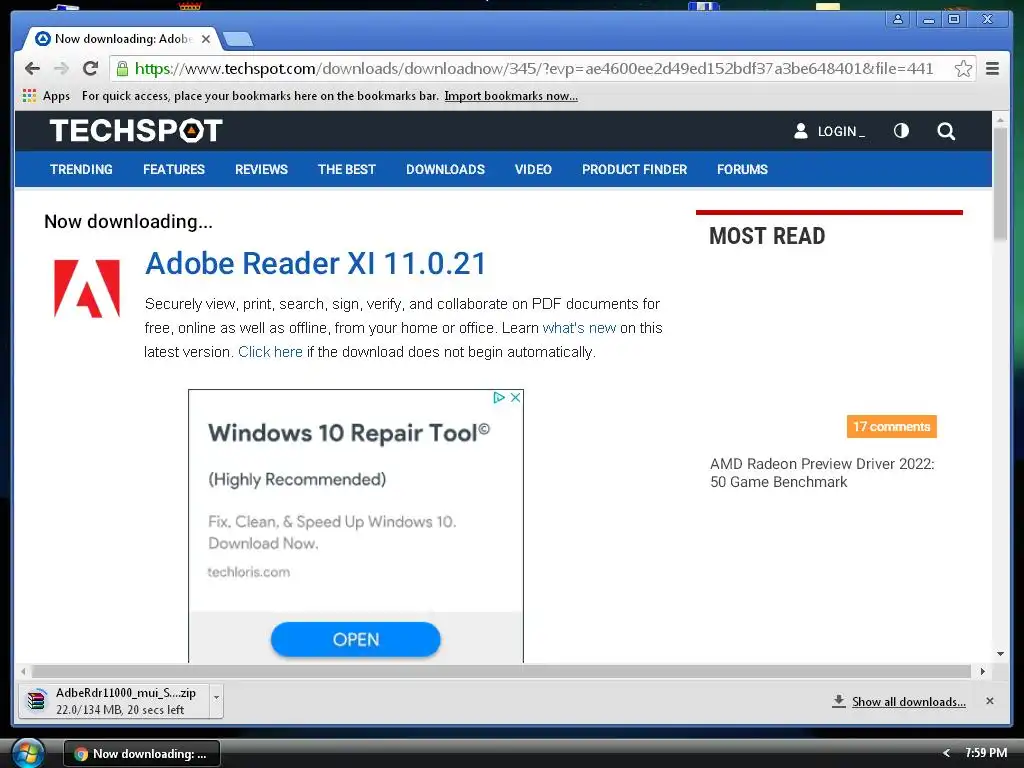Follow the what's new link
1024x768 pixels.
(579, 328)
